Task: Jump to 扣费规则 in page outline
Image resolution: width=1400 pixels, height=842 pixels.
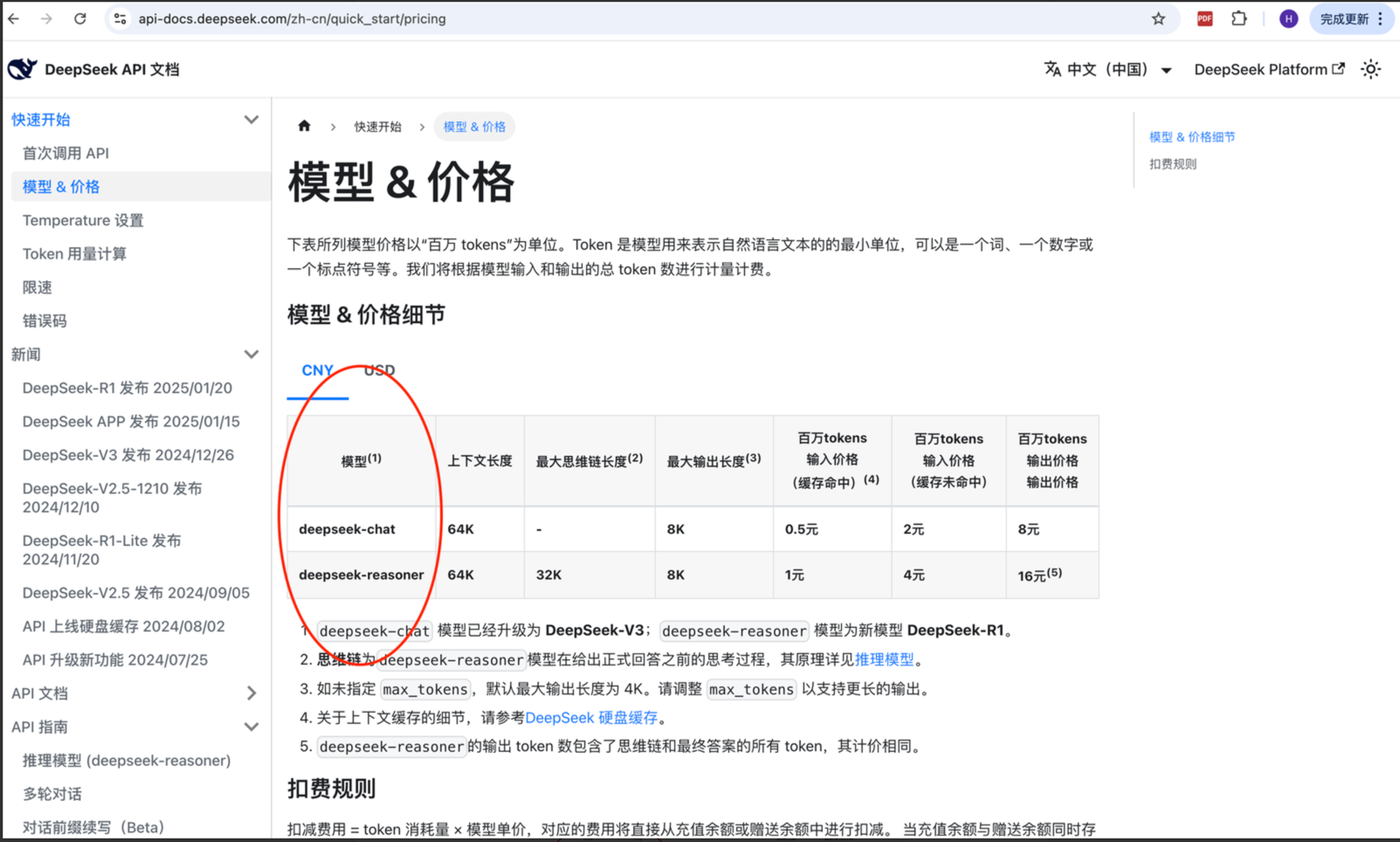Action: [1173, 164]
